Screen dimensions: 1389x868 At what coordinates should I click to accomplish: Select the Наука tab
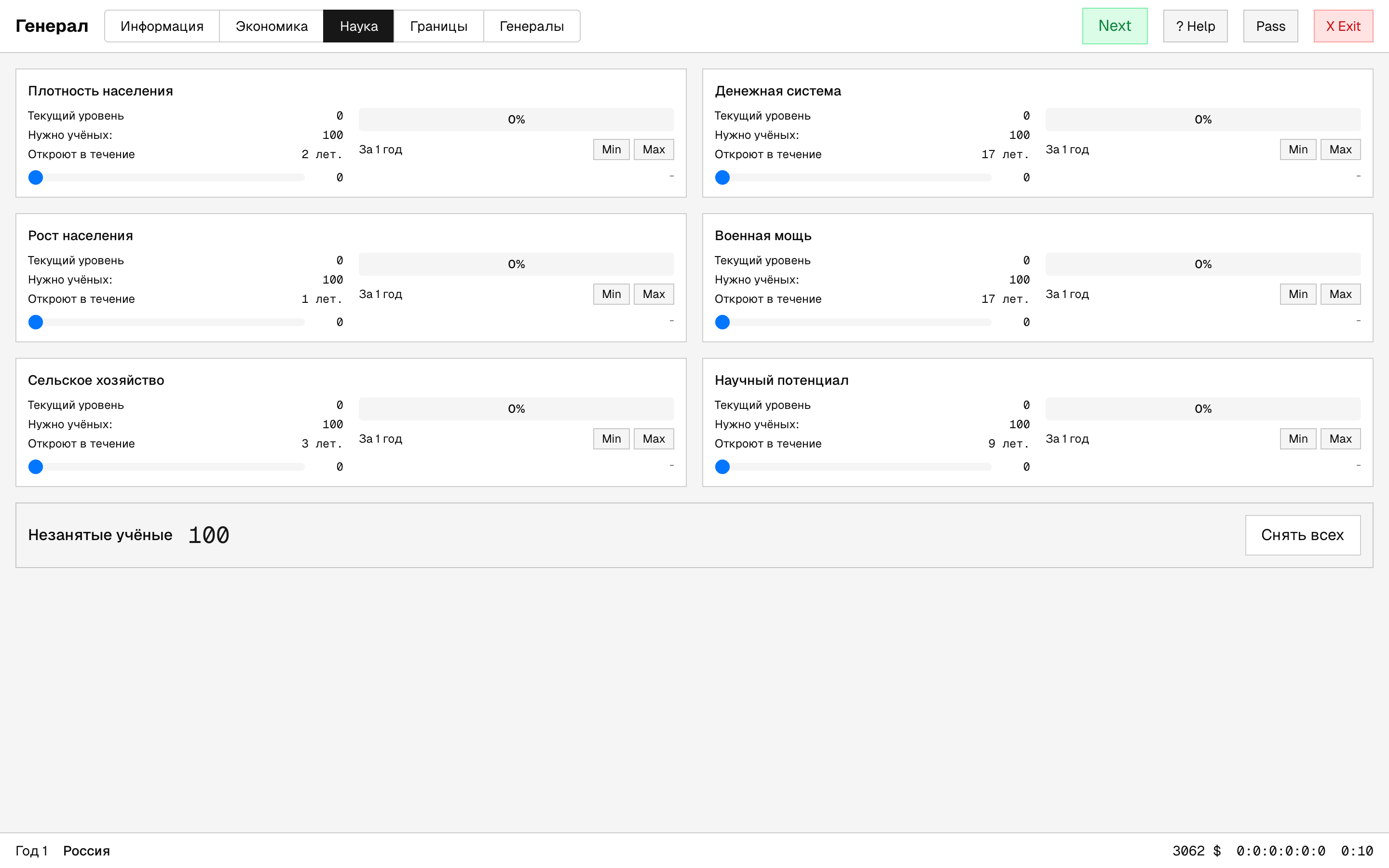pos(359,27)
